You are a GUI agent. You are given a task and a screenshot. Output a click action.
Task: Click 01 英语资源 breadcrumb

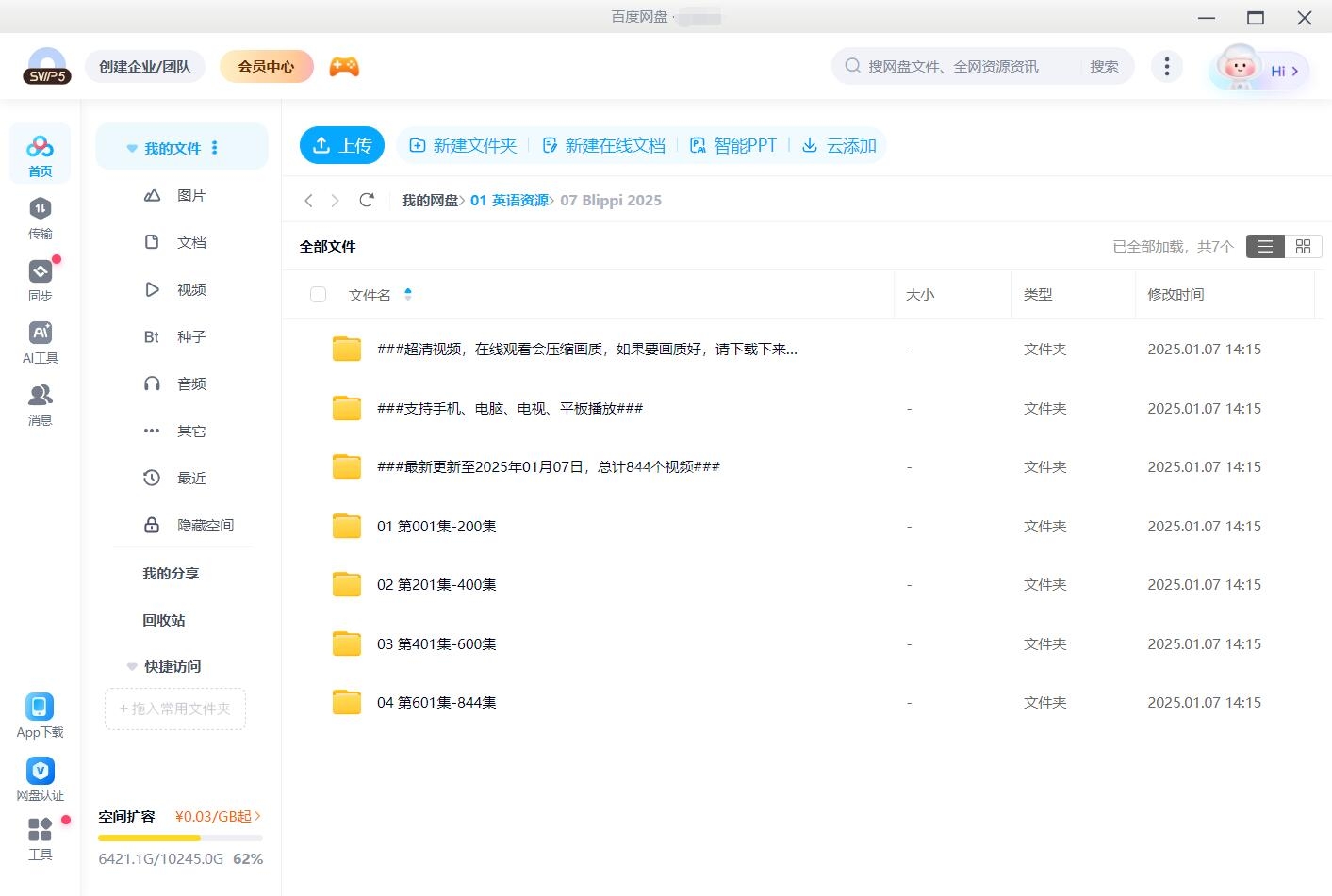pos(509,200)
